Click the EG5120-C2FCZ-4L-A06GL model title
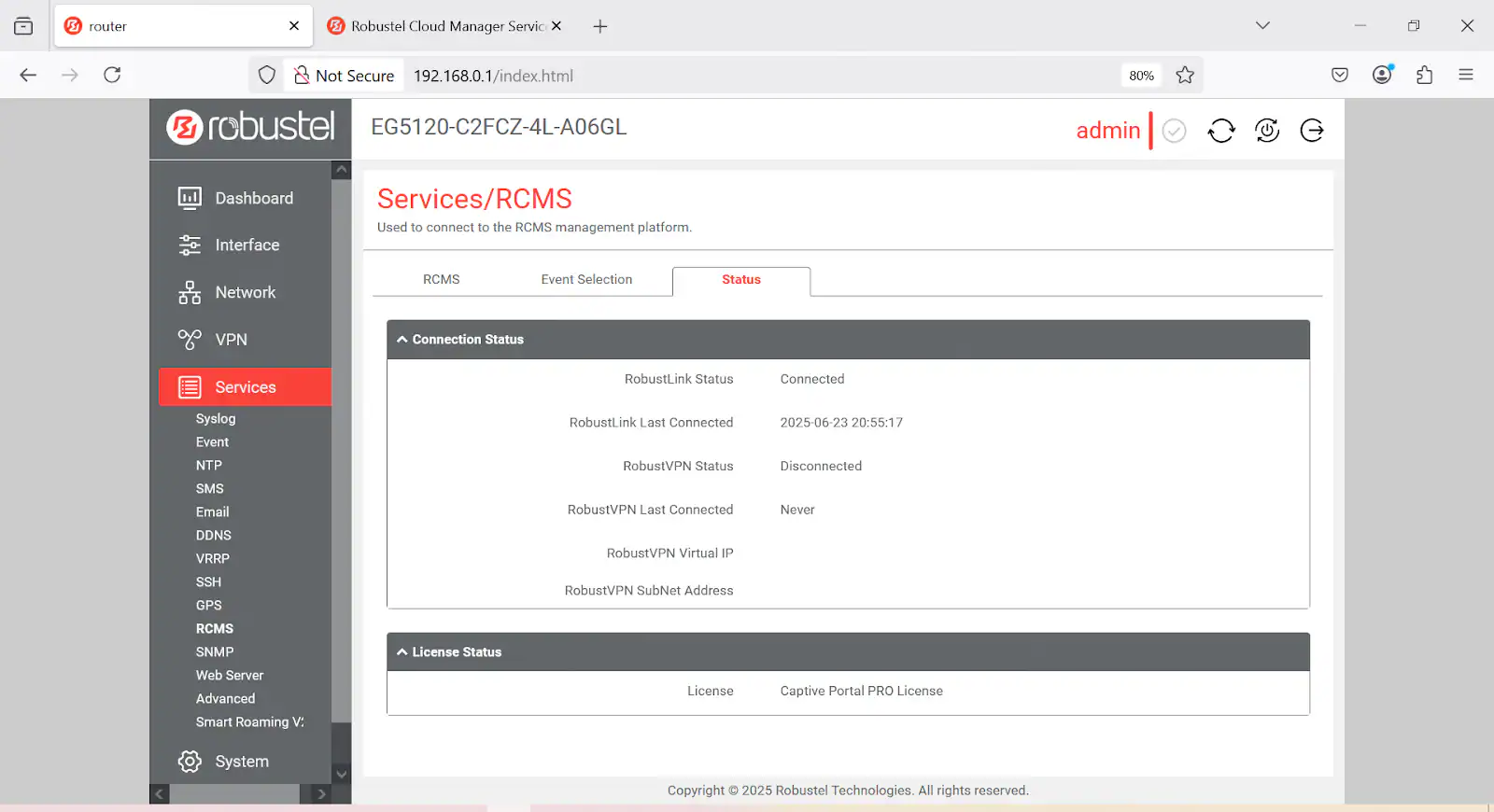 [x=499, y=127]
